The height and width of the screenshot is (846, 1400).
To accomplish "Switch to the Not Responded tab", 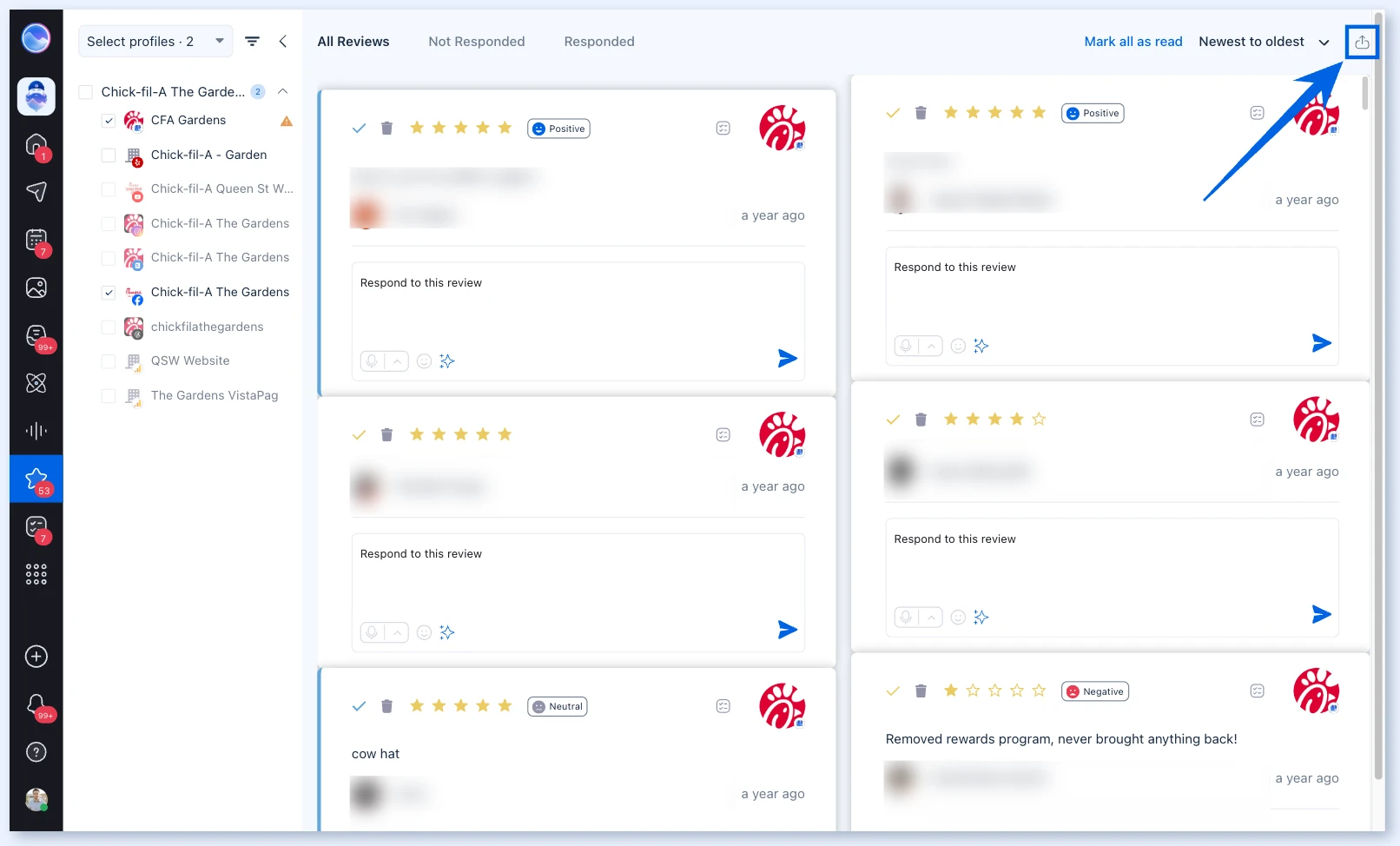I will 477,42.
